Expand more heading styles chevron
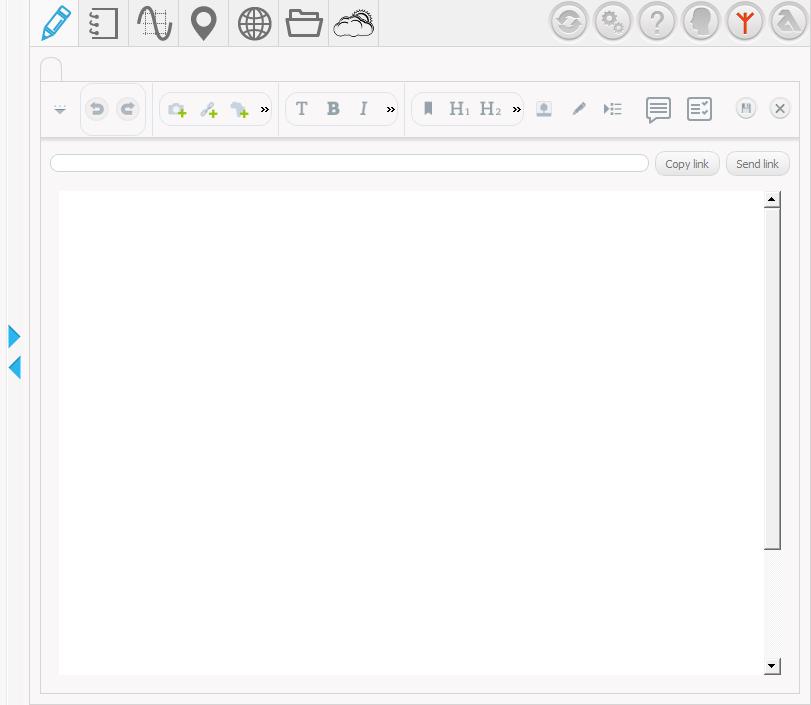 [x=517, y=109]
